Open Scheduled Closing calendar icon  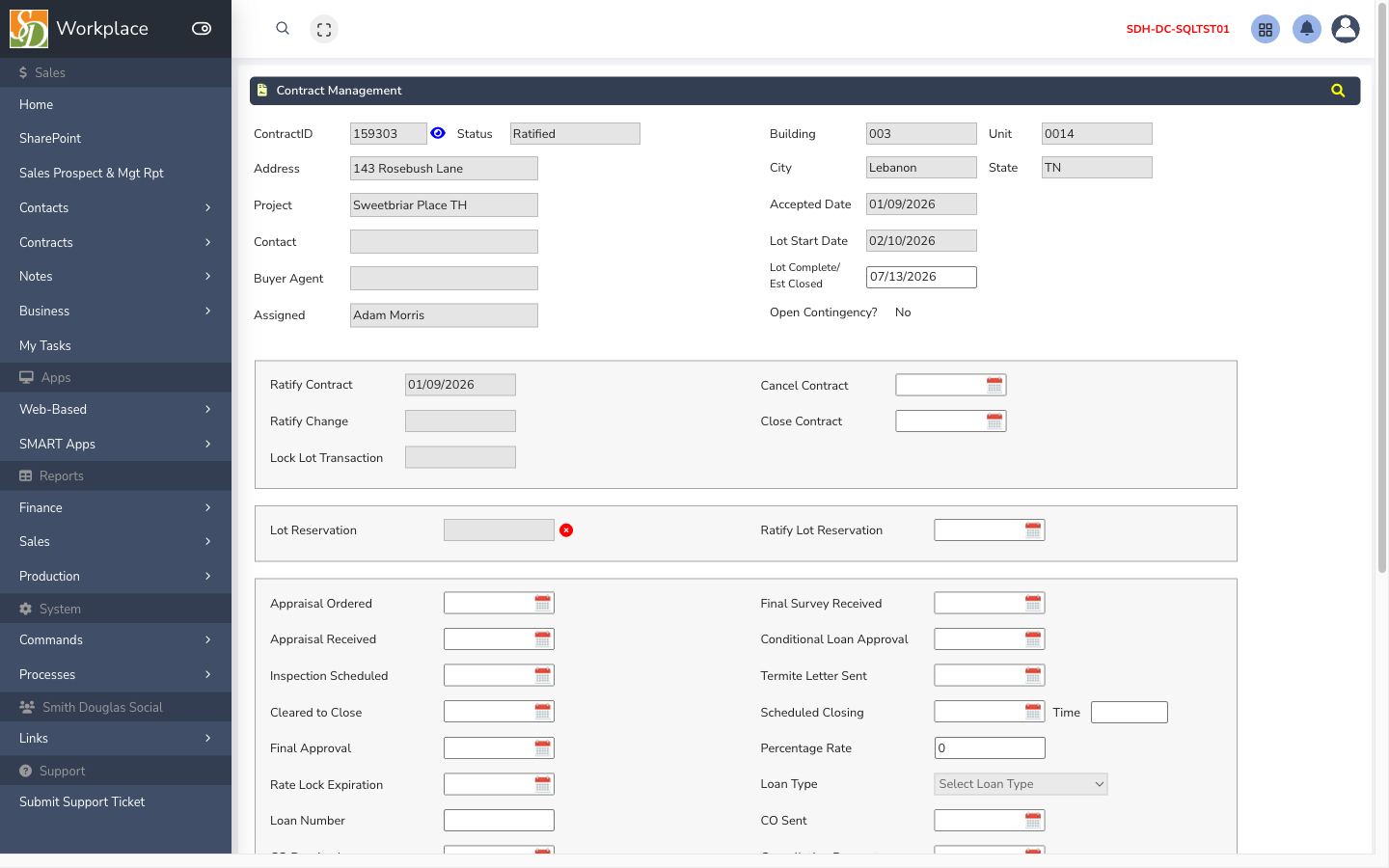point(1033,712)
